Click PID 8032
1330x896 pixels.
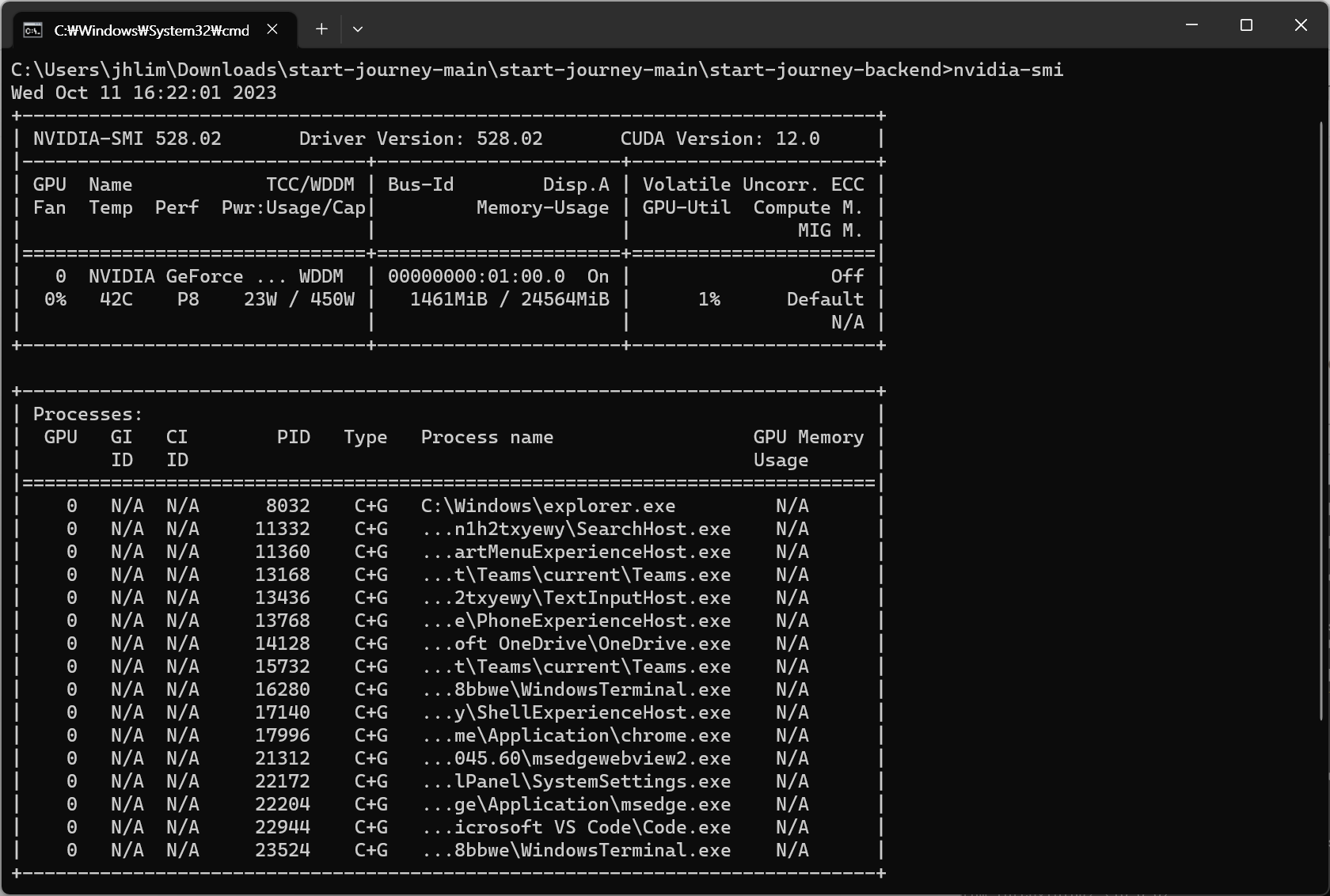point(288,506)
